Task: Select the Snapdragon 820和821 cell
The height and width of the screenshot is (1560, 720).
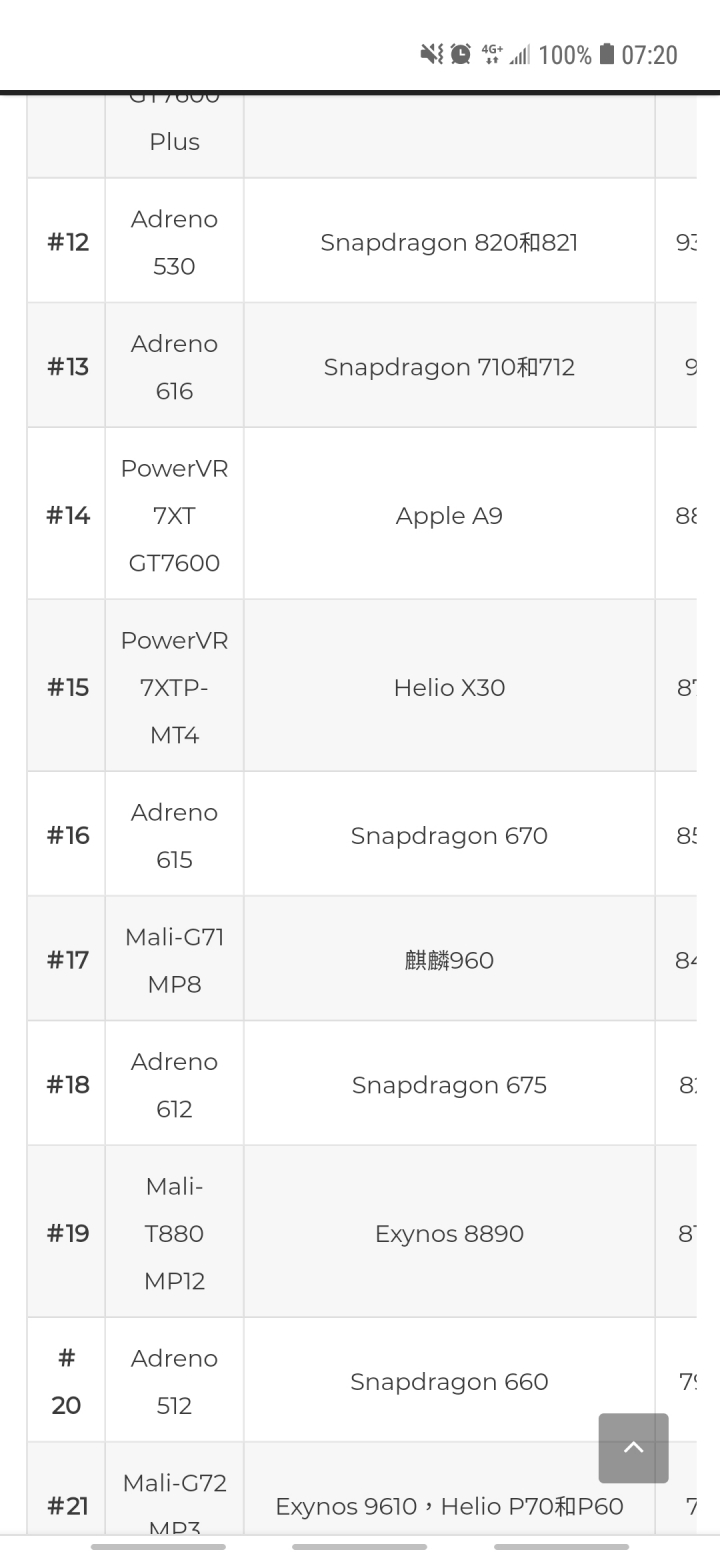Action: tap(449, 241)
